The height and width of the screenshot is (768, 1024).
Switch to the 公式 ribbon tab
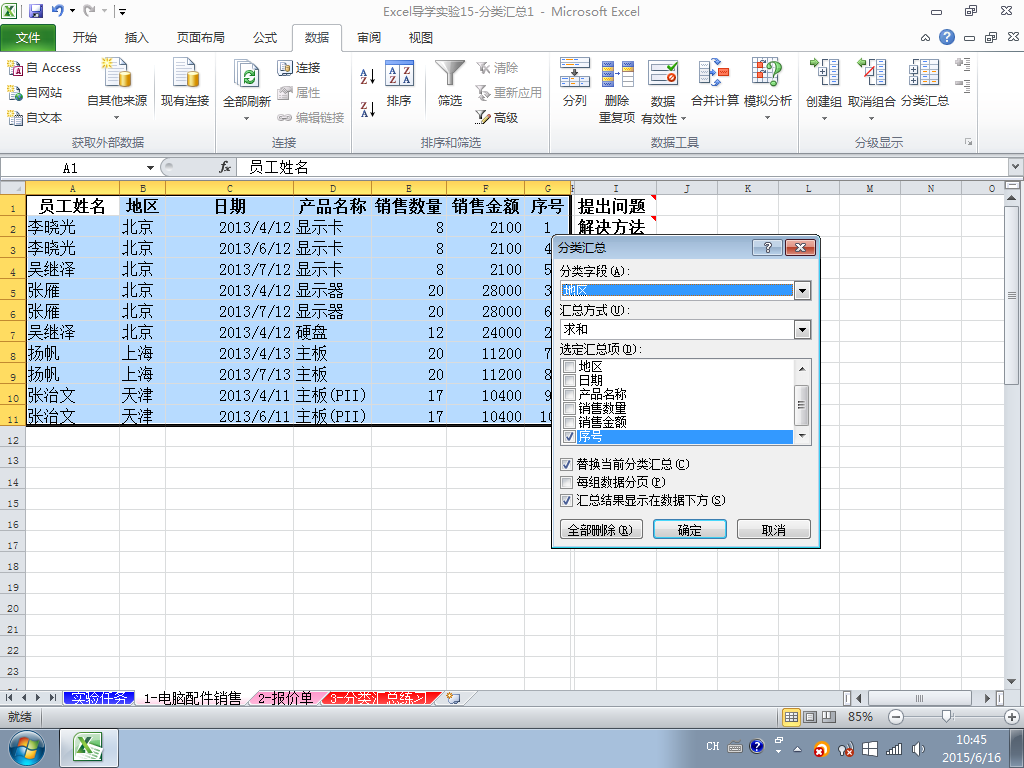(x=265, y=38)
